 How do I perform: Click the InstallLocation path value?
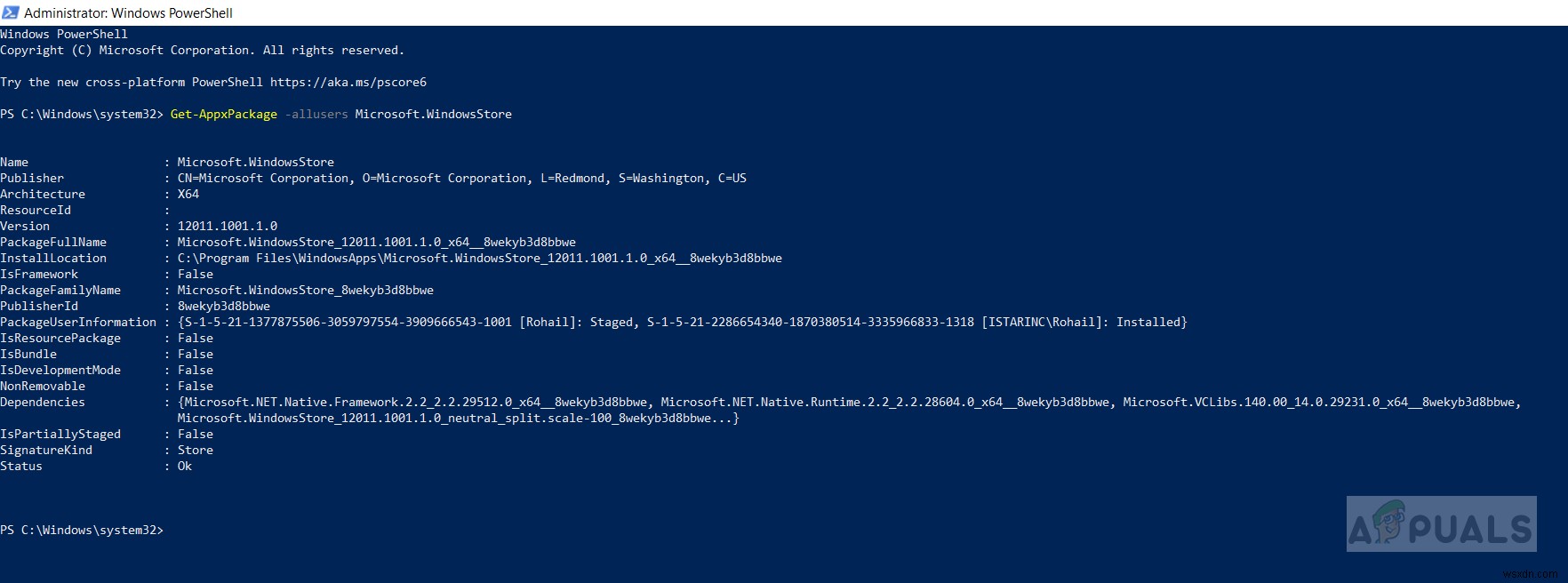pyautogui.click(x=479, y=258)
